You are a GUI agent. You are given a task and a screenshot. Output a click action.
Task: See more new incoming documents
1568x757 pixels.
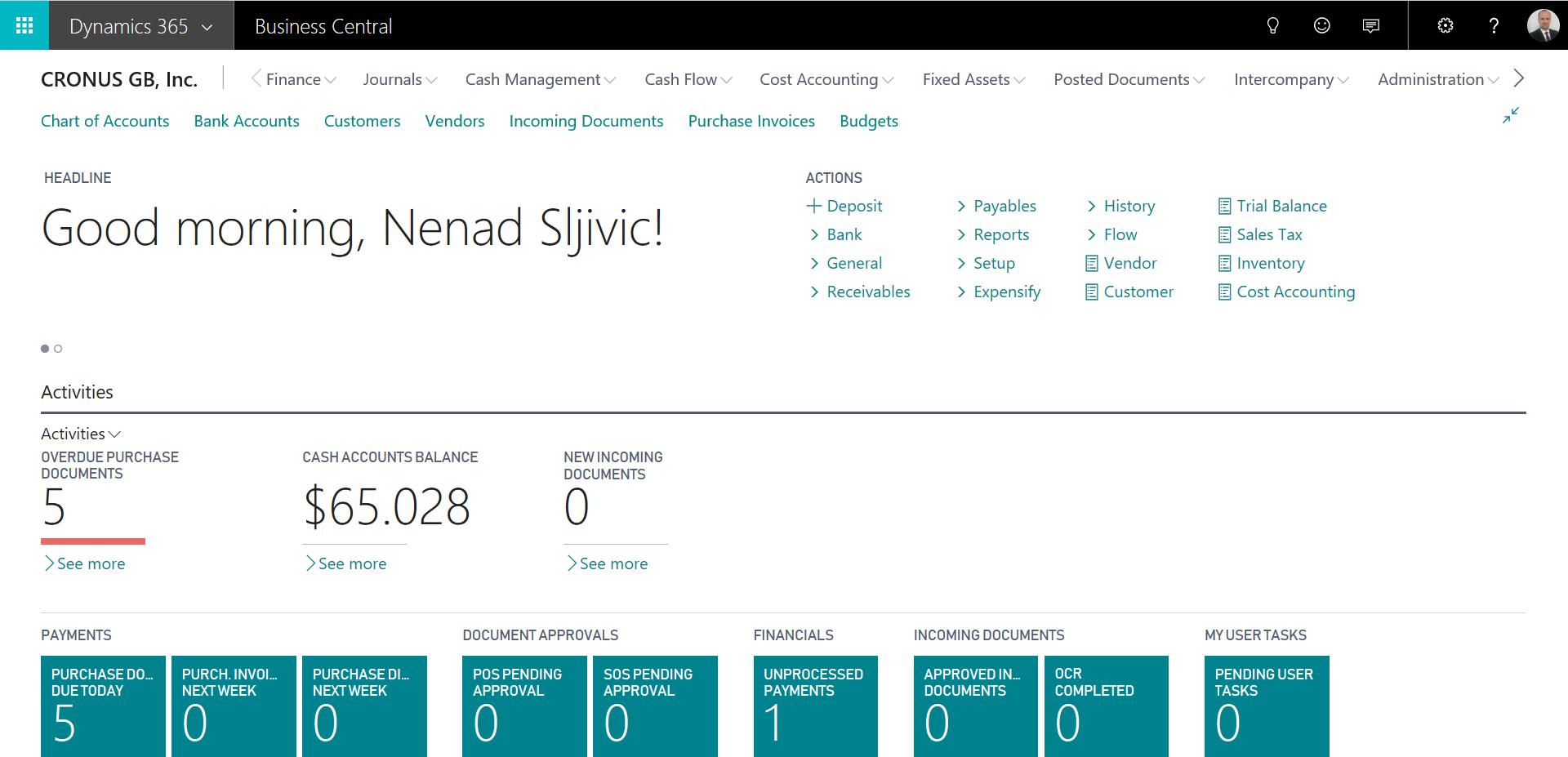[607, 563]
